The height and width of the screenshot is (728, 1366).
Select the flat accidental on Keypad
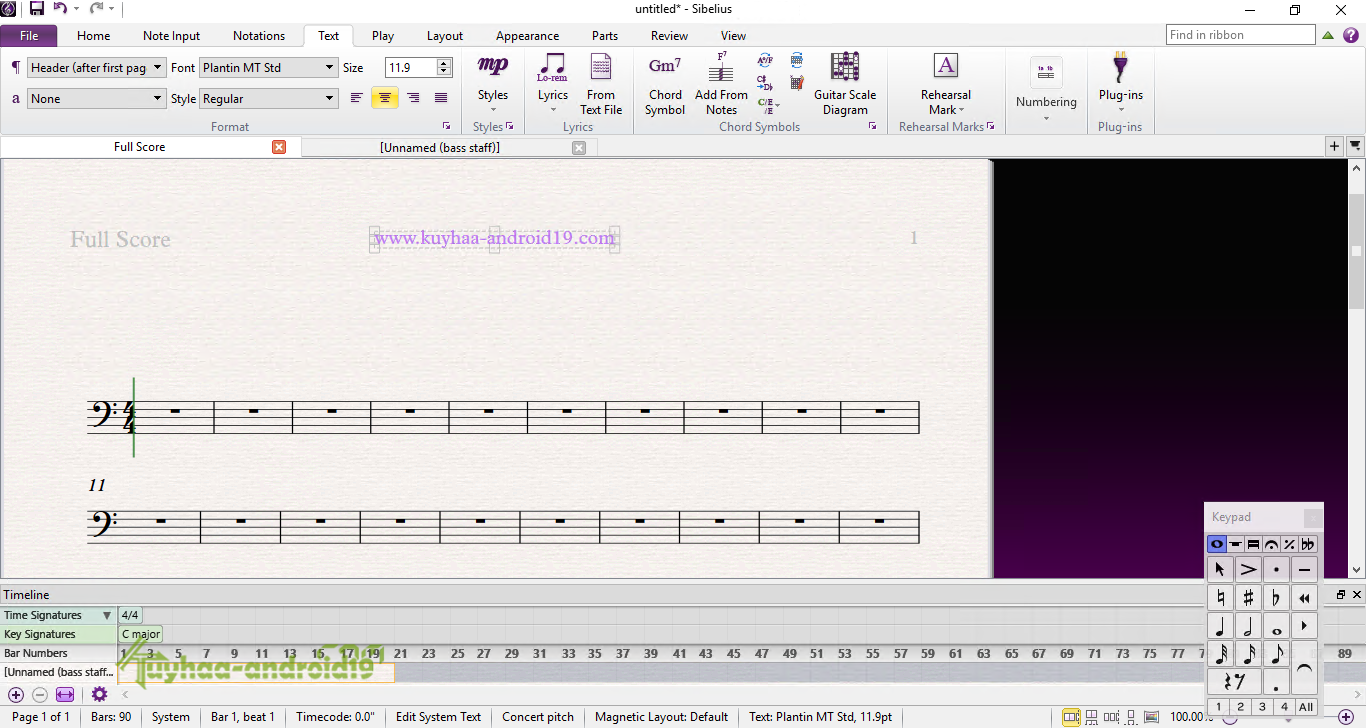point(1276,598)
